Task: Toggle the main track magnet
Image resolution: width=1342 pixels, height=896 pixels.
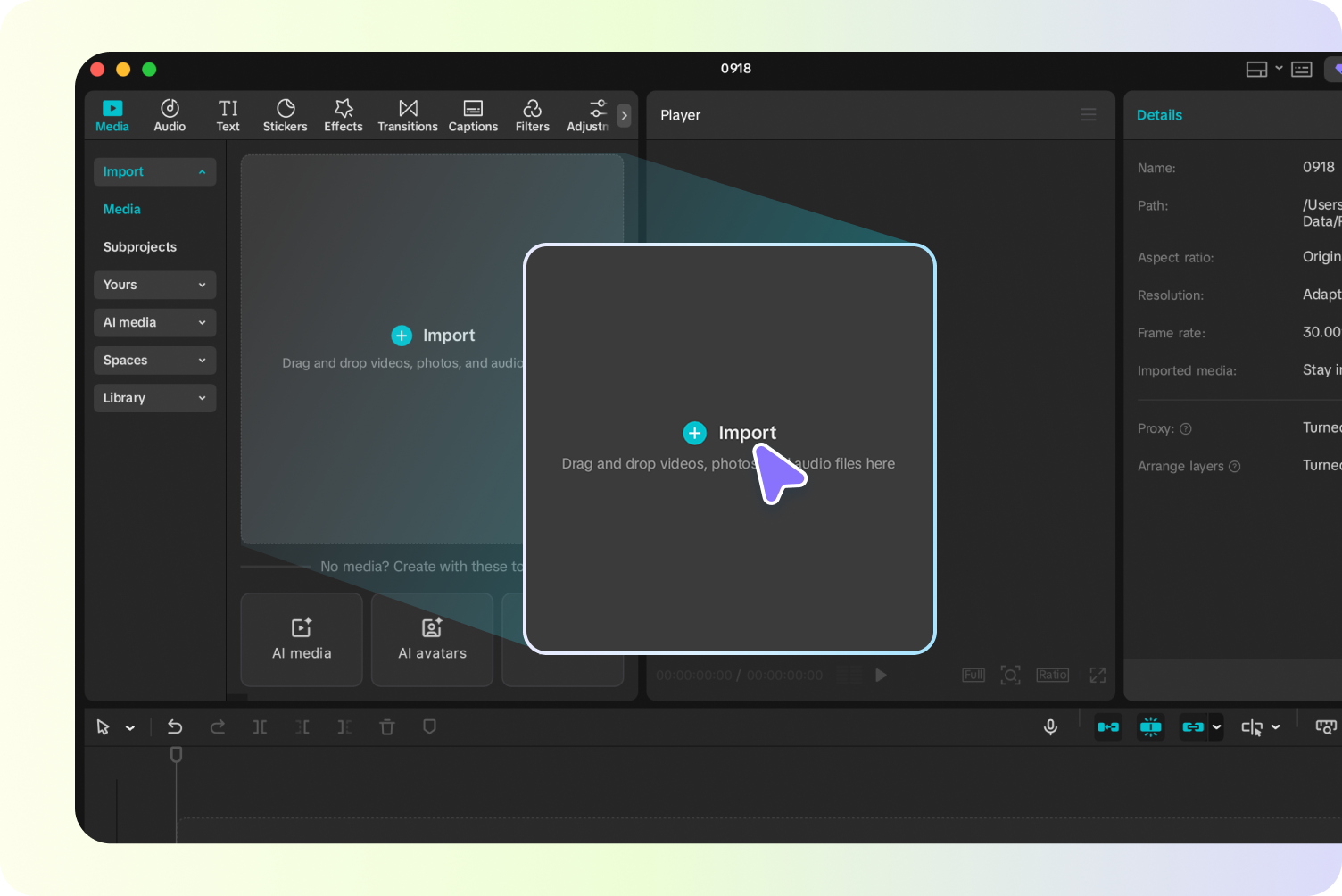Action: pyautogui.click(x=1108, y=726)
